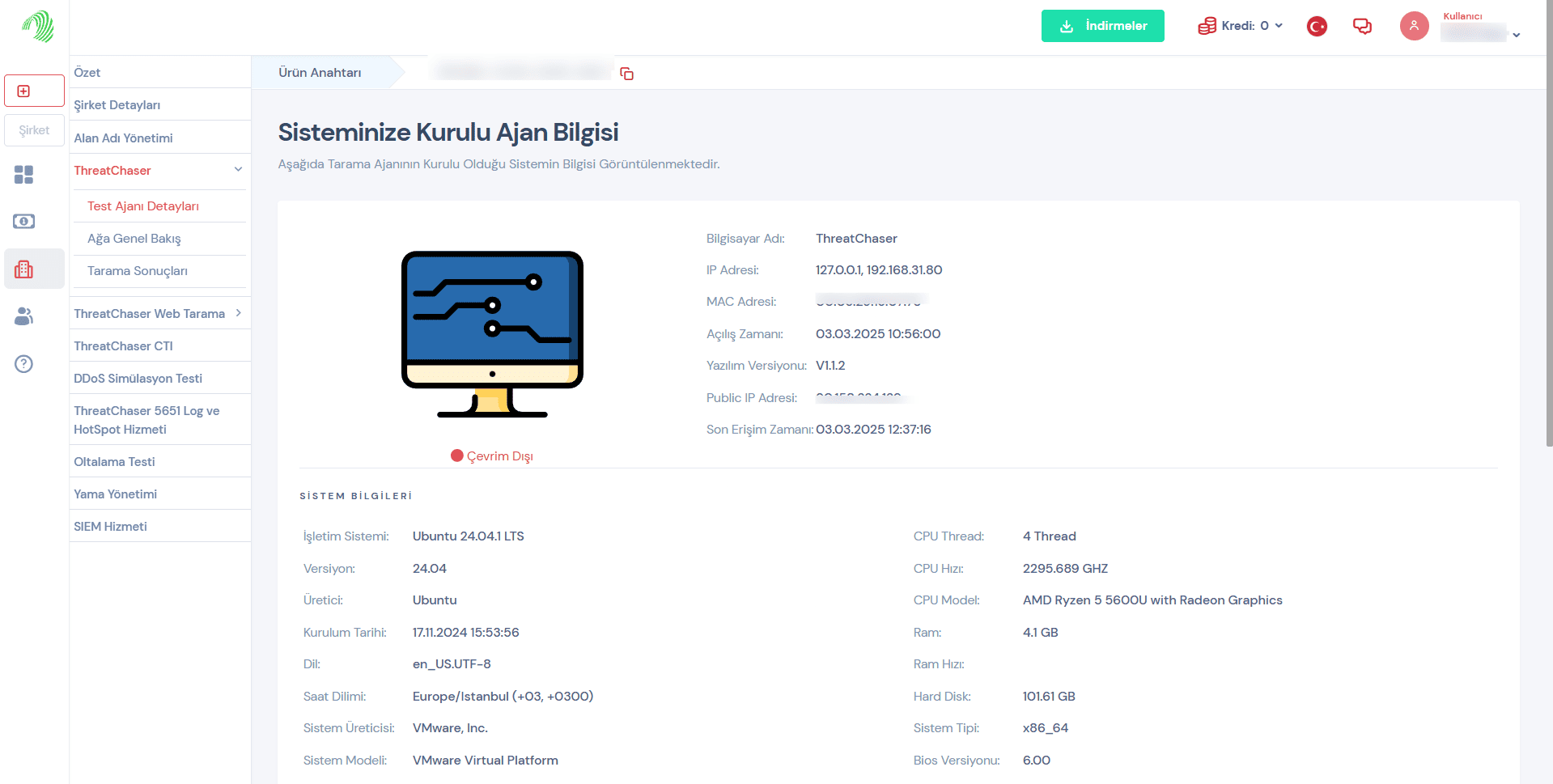1553x784 pixels.
Task: Click the user avatar icon
Action: pos(1414,26)
